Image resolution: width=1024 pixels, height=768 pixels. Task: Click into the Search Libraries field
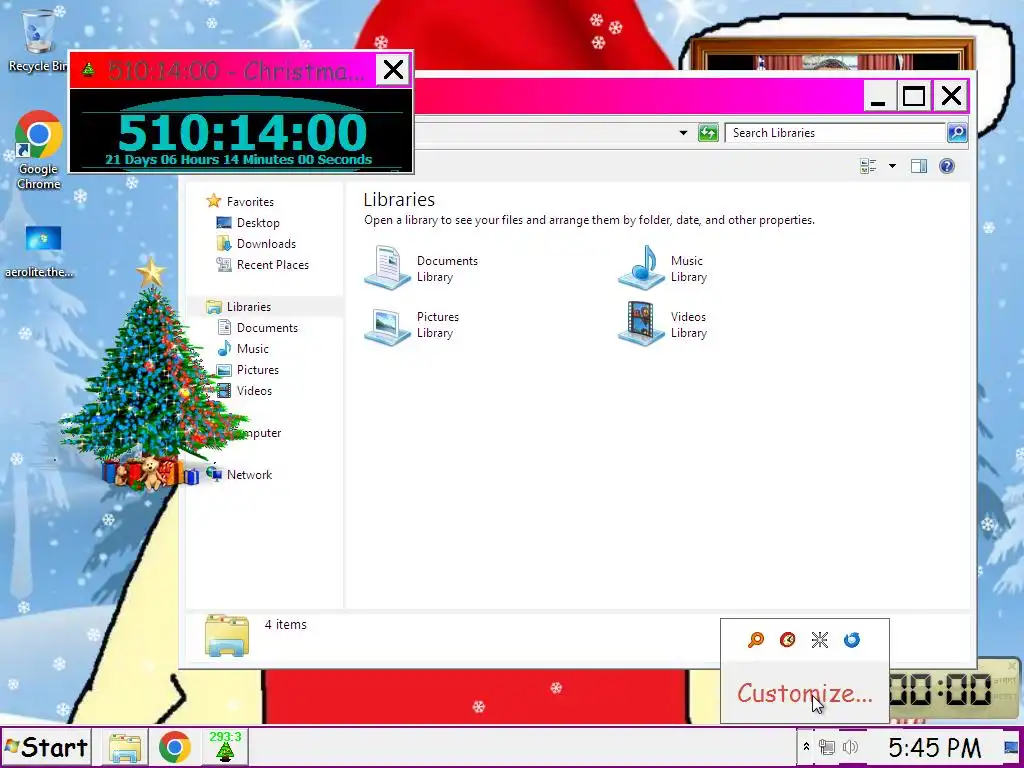[x=836, y=133]
